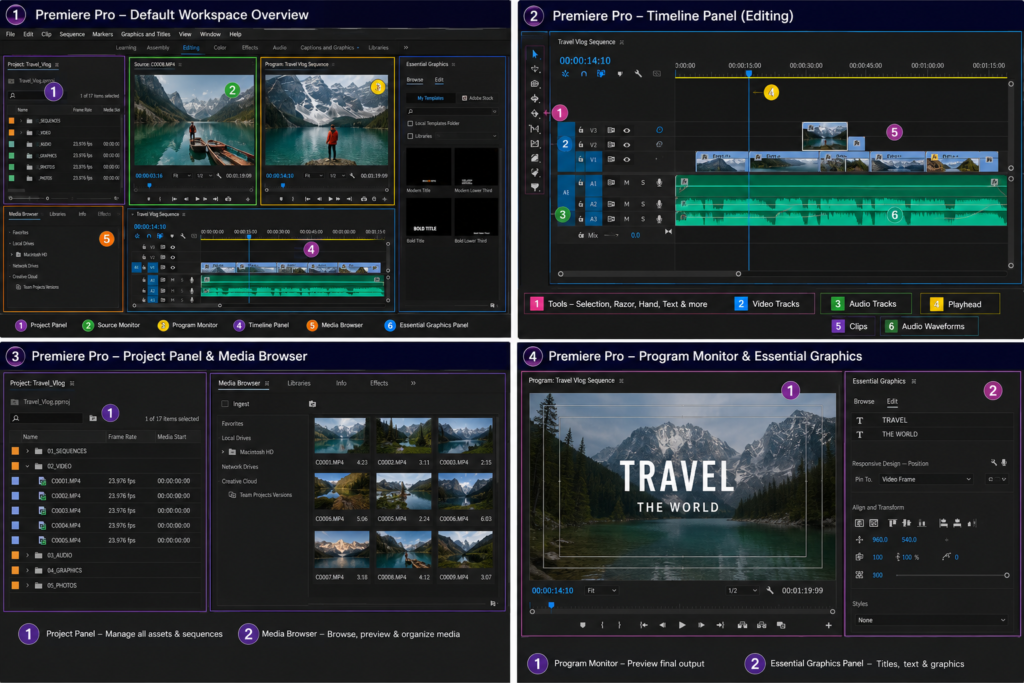
Task: Sort by the Frame Rate column in section 3
Action: point(122,437)
